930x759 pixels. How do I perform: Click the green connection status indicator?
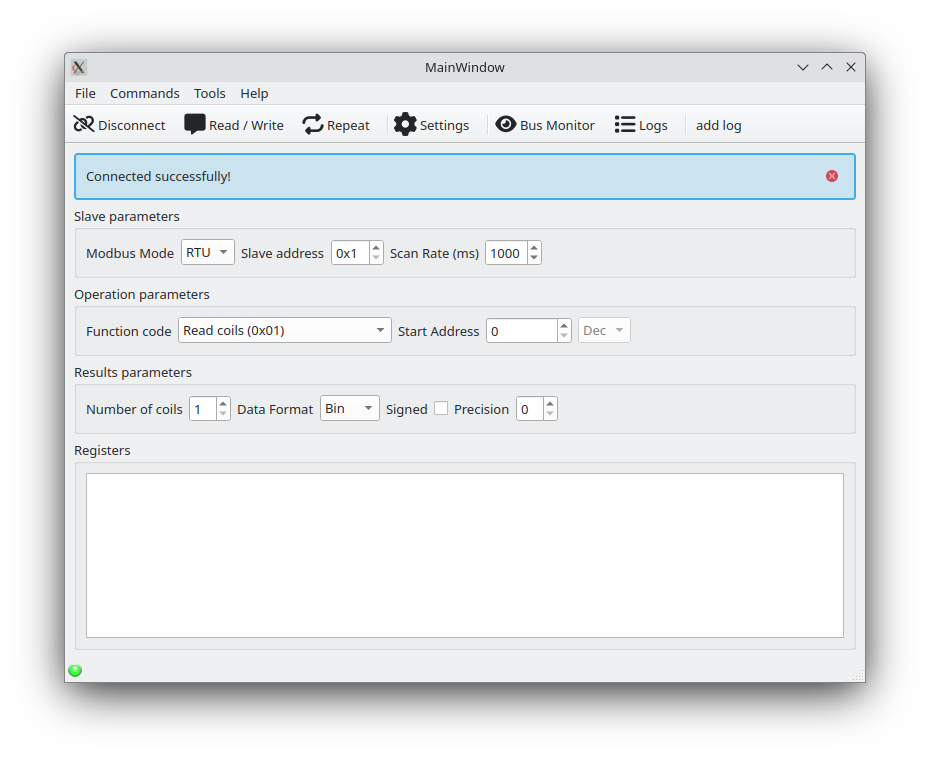click(x=75, y=670)
